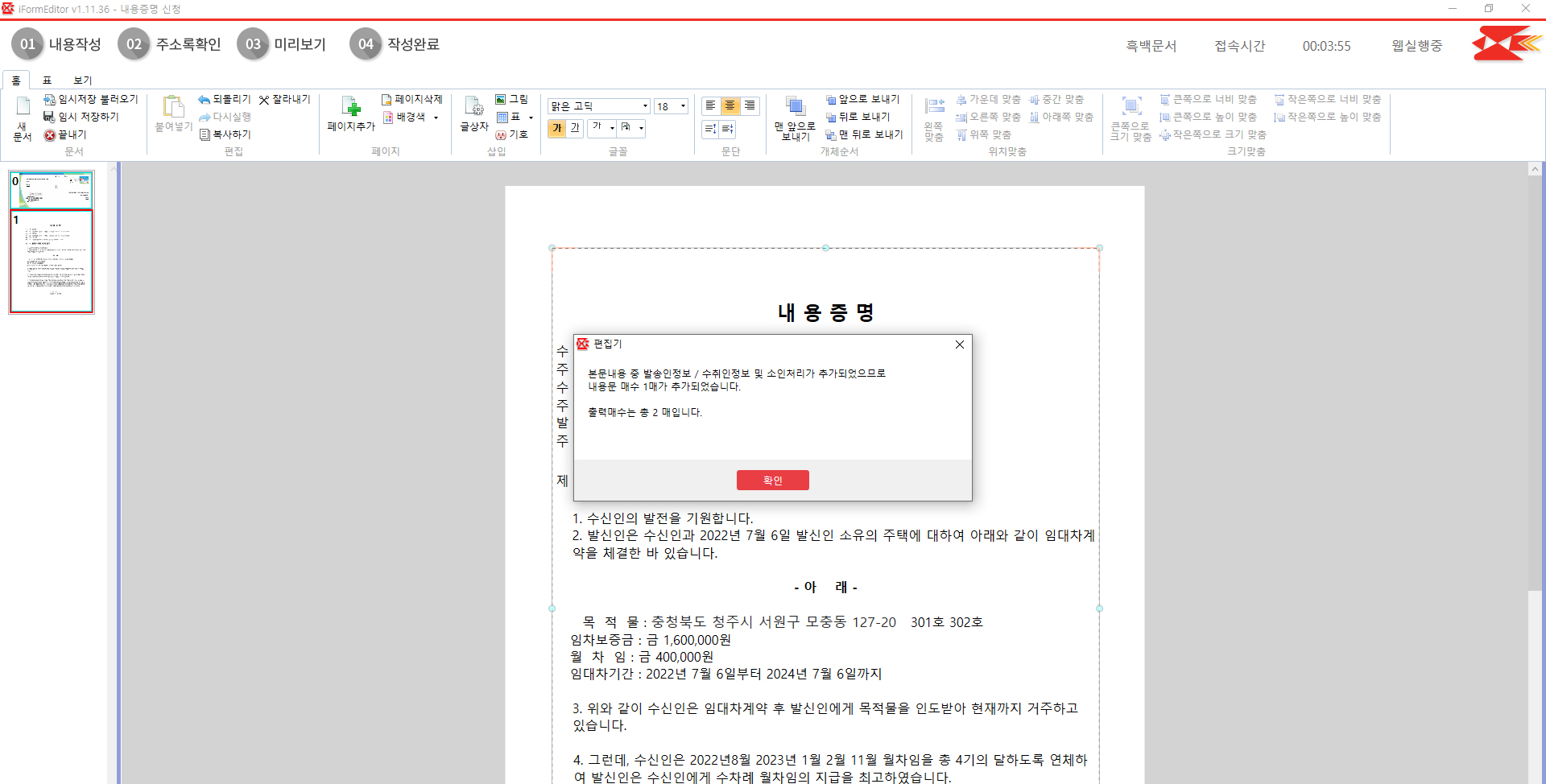
Task: Undo with 되돌리기
Action: [225, 99]
